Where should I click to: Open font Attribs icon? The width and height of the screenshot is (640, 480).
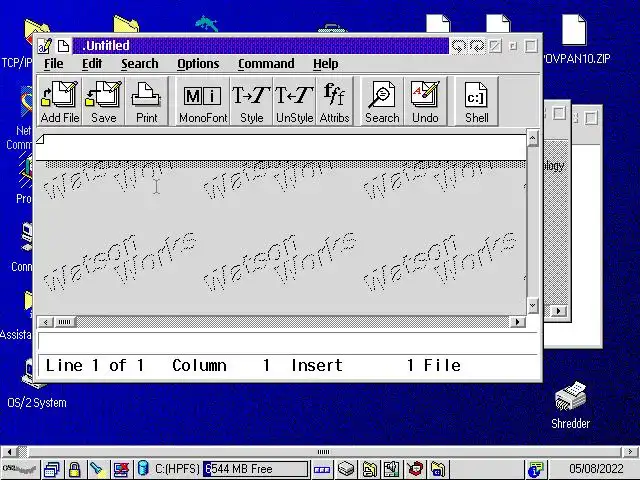[334, 101]
